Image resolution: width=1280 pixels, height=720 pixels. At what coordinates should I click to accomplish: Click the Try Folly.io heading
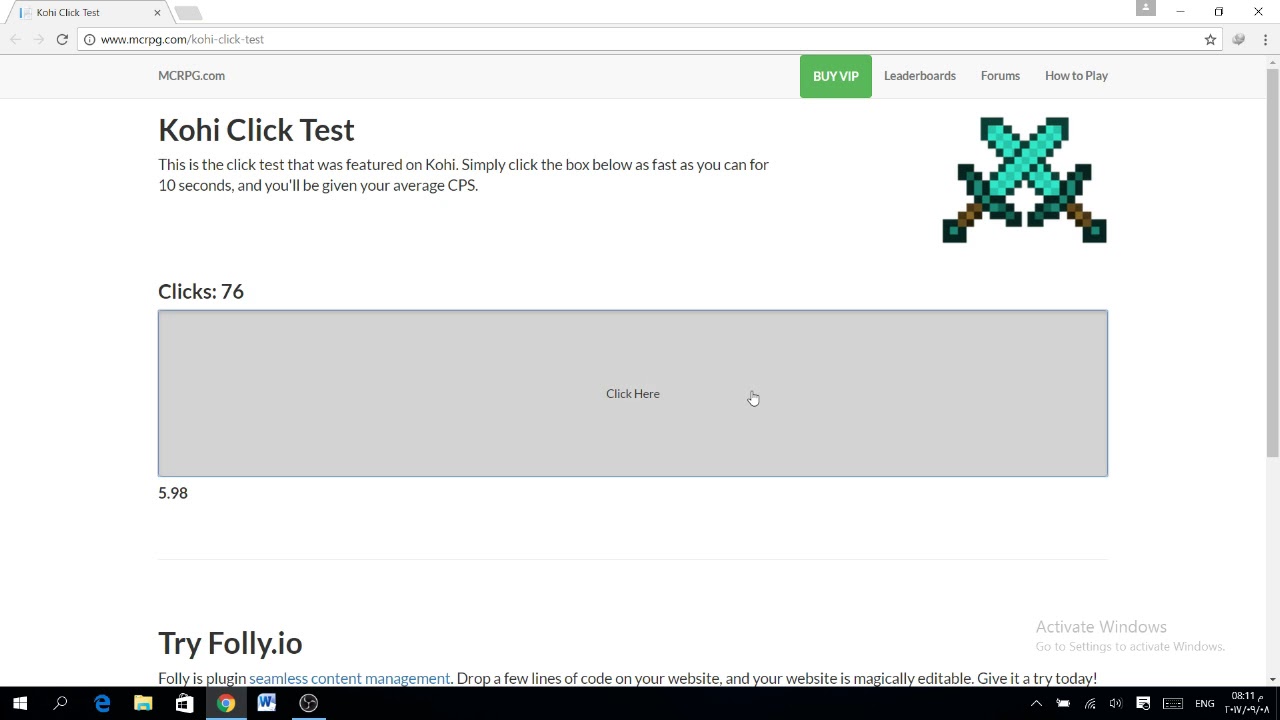coord(230,643)
